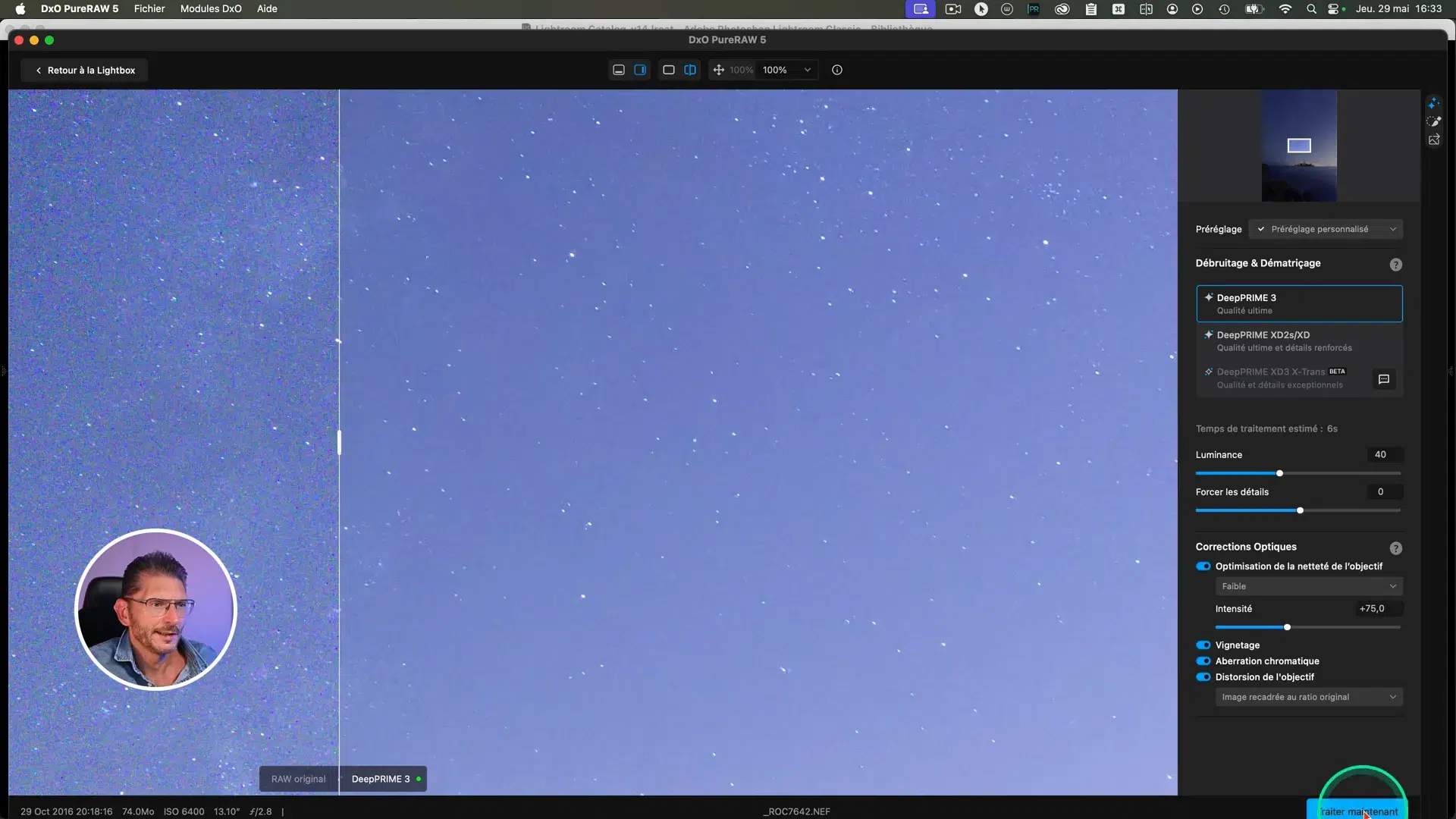Image resolution: width=1456 pixels, height=819 pixels.
Task: Click the camera recording menu bar icon
Action: click(x=953, y=9)
